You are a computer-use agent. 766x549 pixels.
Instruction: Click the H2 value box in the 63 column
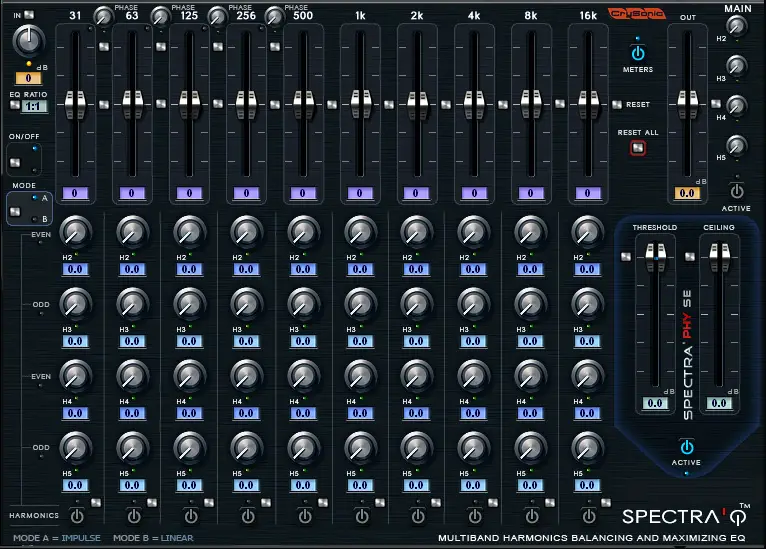tap(132, 270)
